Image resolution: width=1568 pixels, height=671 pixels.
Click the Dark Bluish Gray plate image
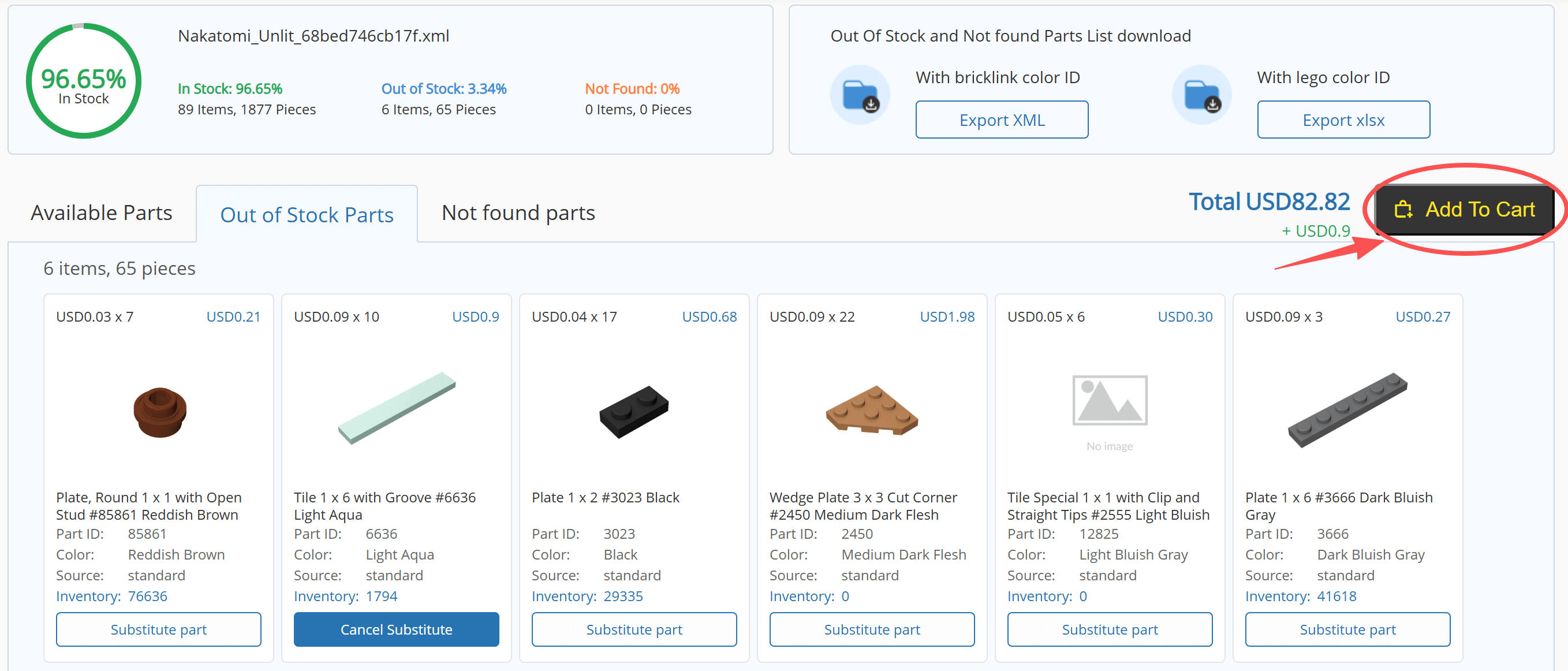pos(1347,410)
